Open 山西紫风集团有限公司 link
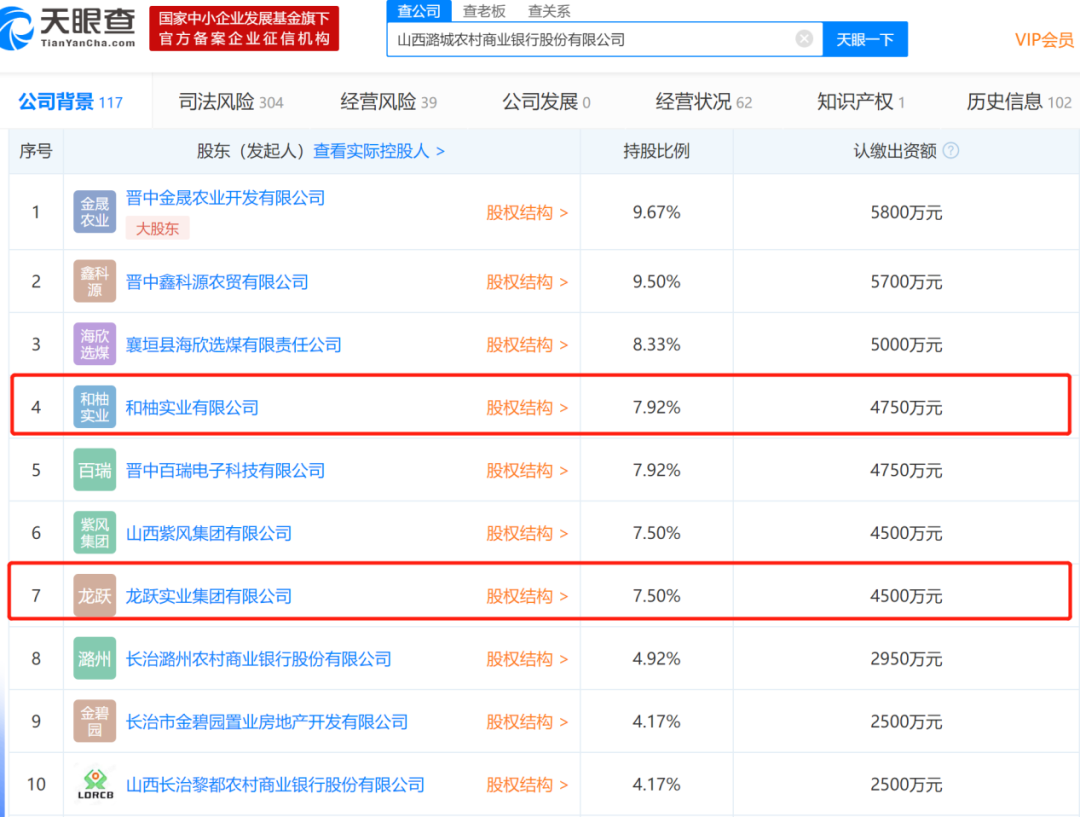The width and height of the screenshot is (1080, 817). pos(209,533)
